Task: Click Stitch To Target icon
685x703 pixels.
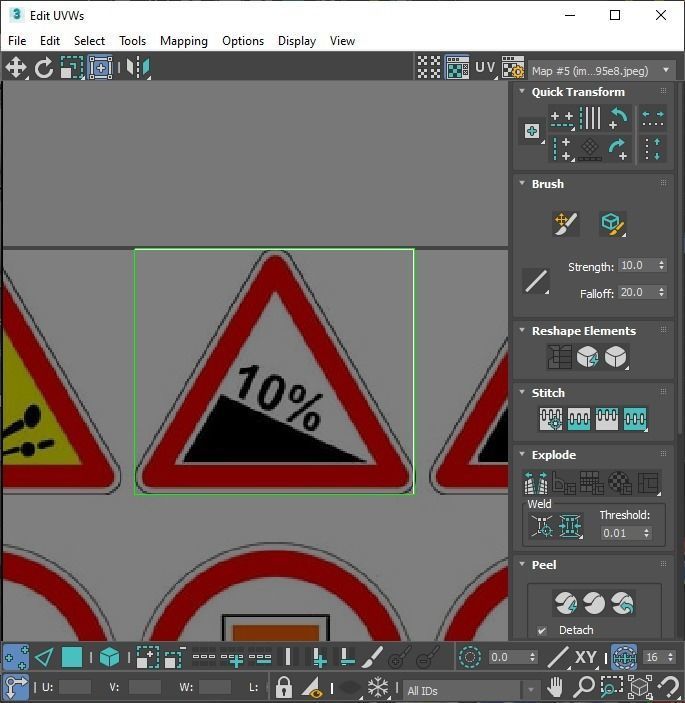Action: (551, 419)
